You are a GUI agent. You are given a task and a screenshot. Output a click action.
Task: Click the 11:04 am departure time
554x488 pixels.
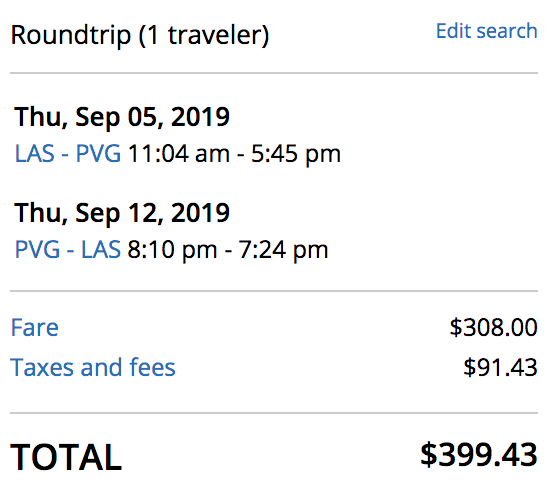[x=178, y=154]
